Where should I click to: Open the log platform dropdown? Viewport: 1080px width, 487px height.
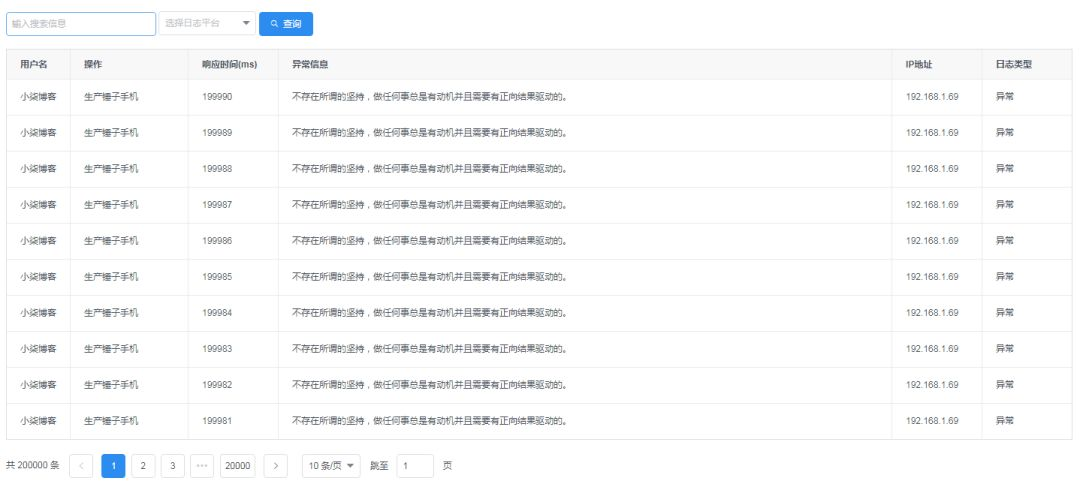207,23
